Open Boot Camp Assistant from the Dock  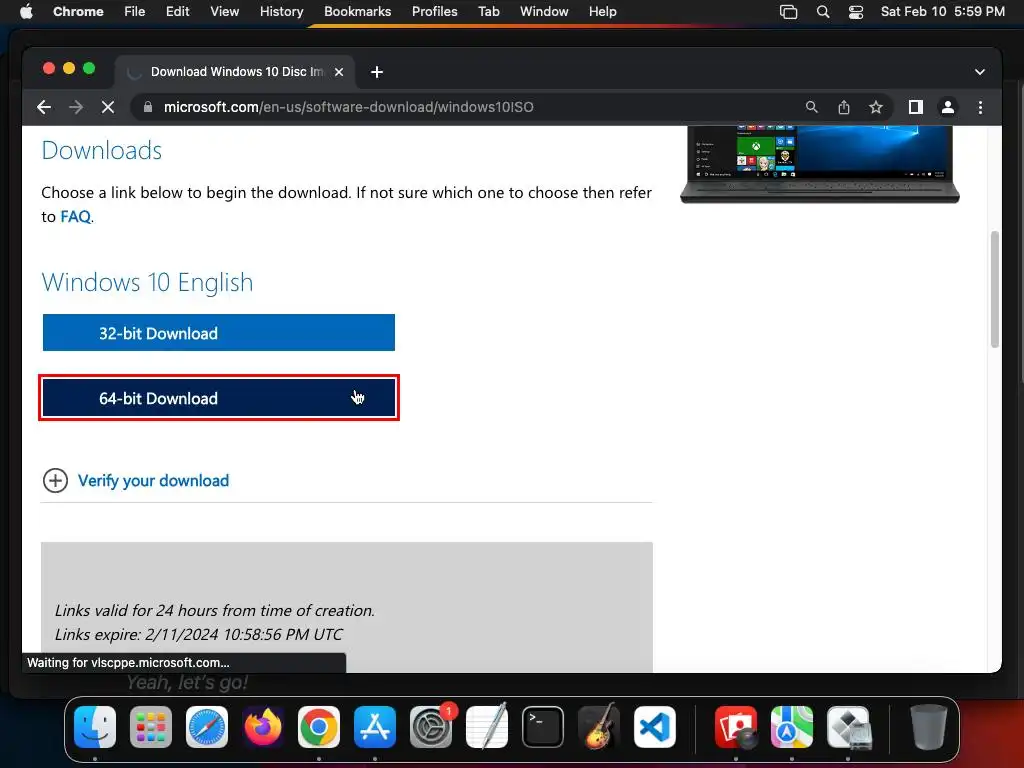849,727
